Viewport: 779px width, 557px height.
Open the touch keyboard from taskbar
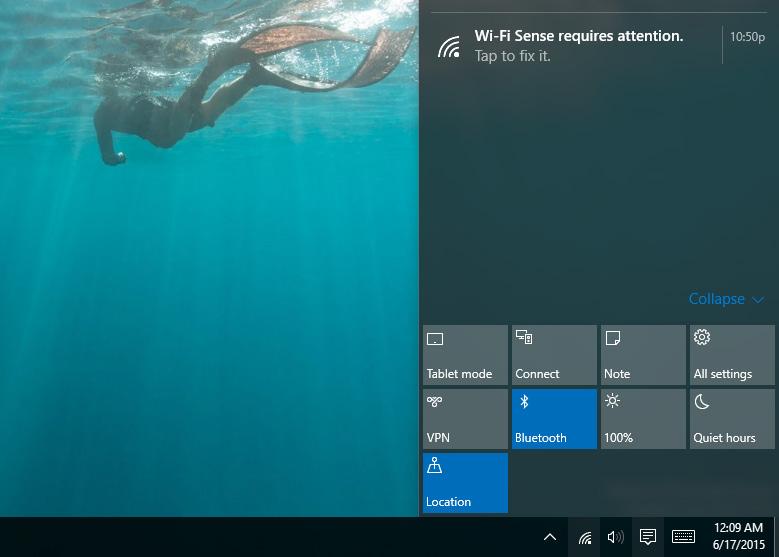[683, 537]
